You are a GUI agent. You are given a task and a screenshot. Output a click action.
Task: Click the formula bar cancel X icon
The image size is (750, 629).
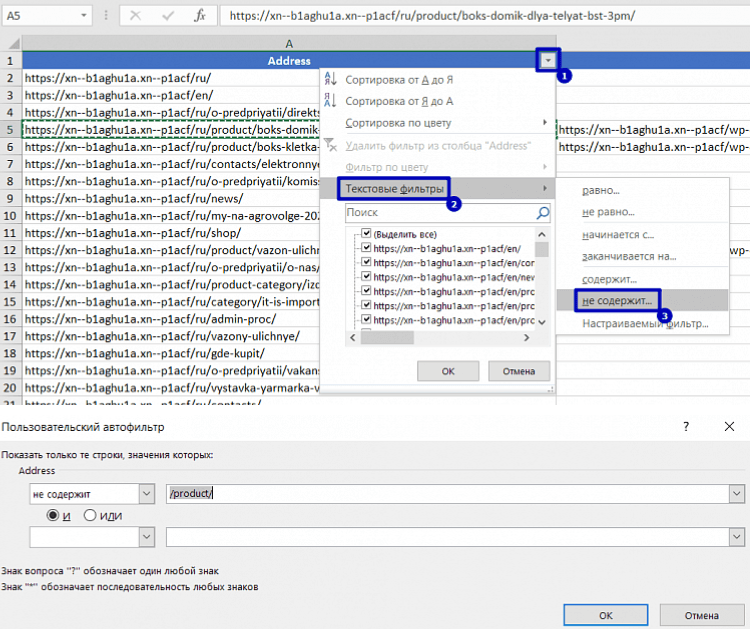pos(136,16)
